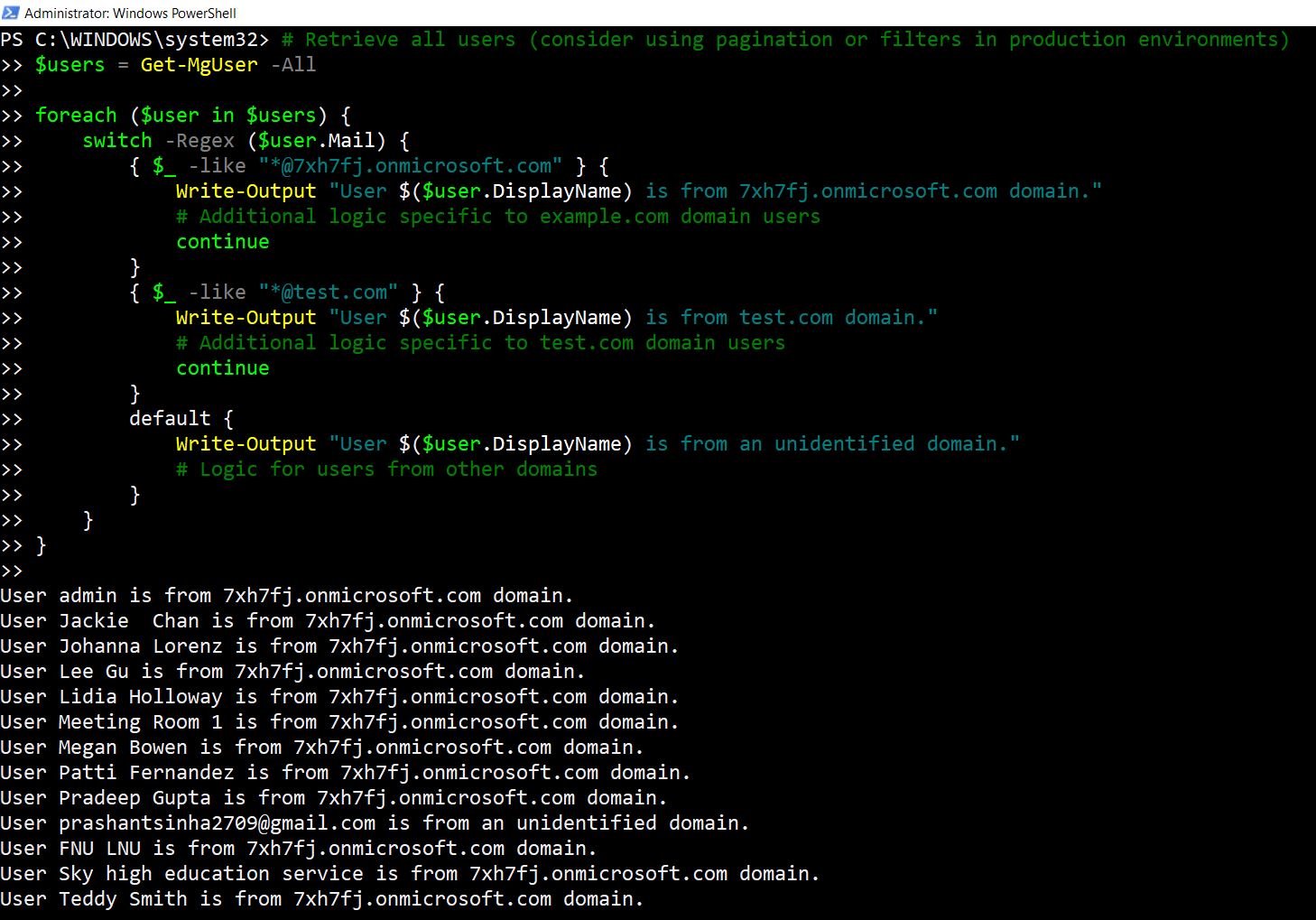Viewport: 1316px width, 920px height.
Task: Click the "Meeting Room 1" output line
Action: point(338,722)
